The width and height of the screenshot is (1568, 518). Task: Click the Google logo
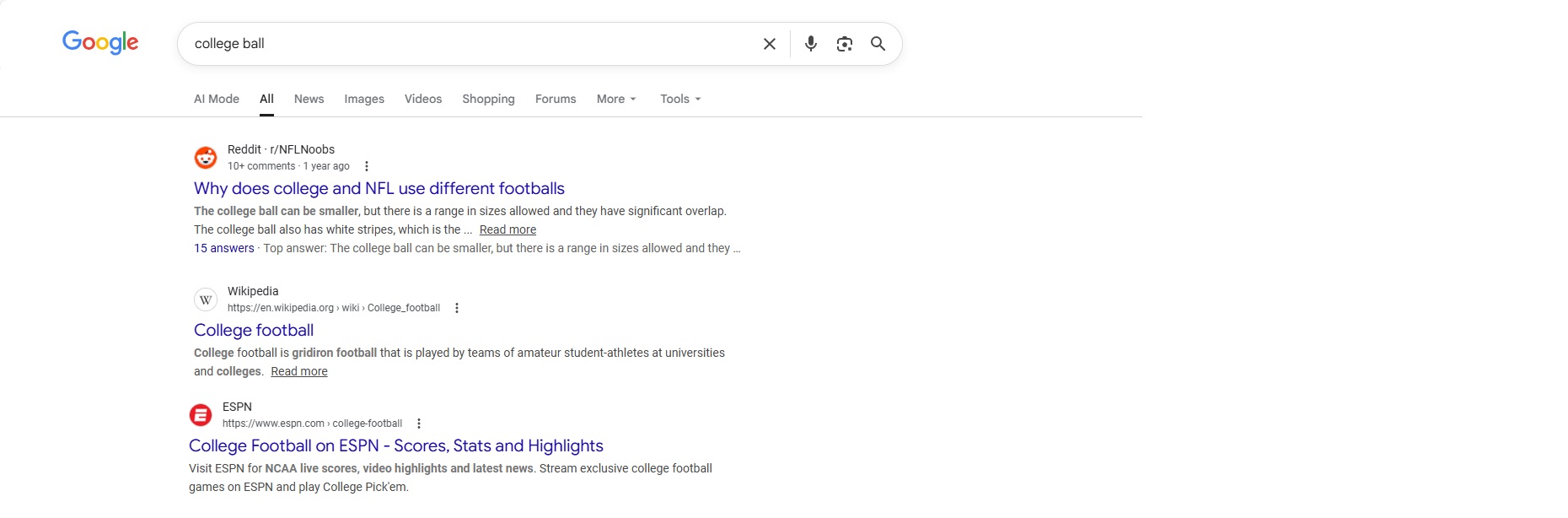coord(100,42)
